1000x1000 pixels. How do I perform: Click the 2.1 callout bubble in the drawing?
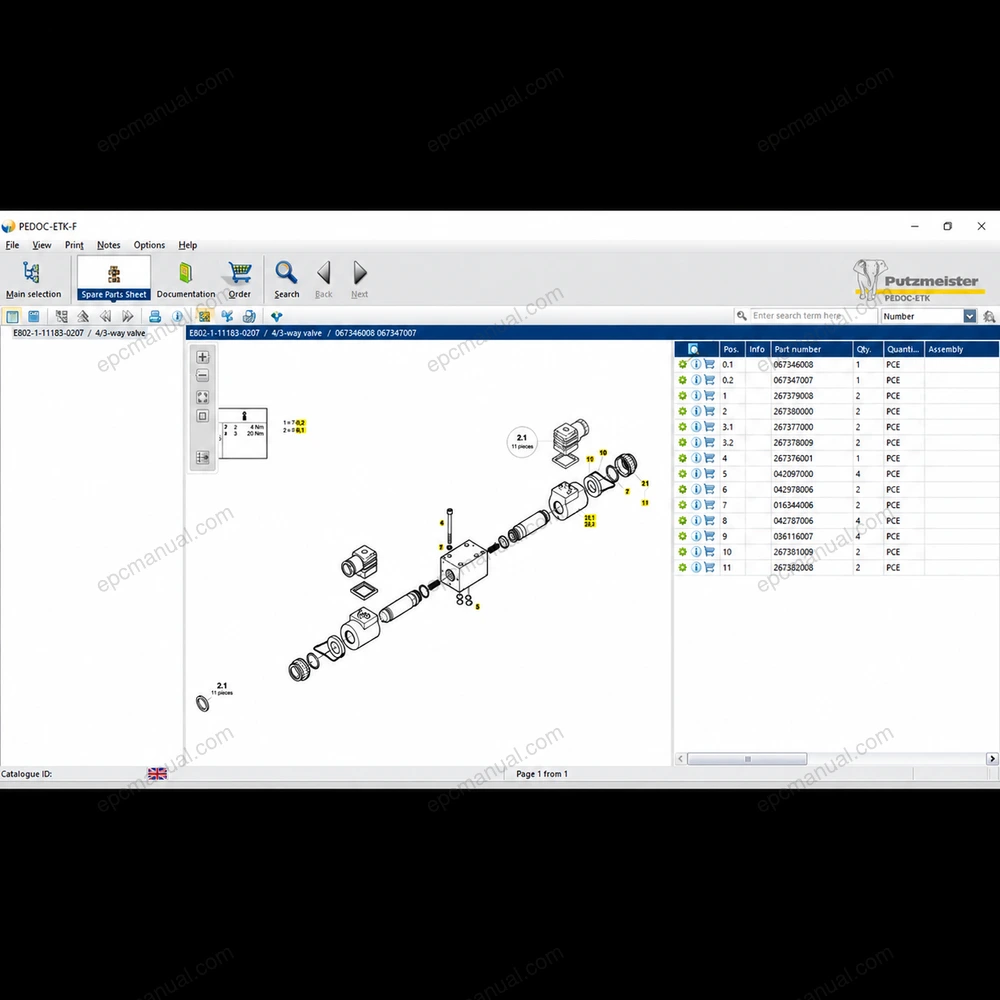point(522,441)
